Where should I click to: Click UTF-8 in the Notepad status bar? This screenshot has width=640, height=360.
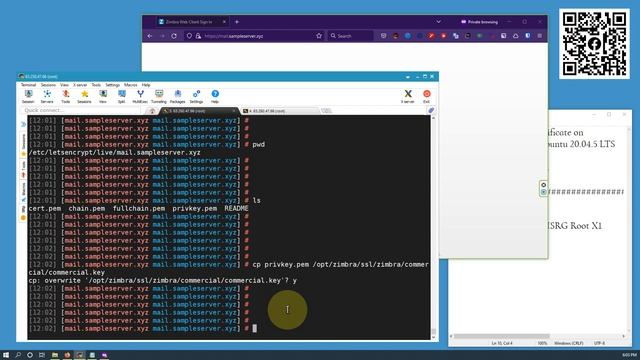pos(599,343)
